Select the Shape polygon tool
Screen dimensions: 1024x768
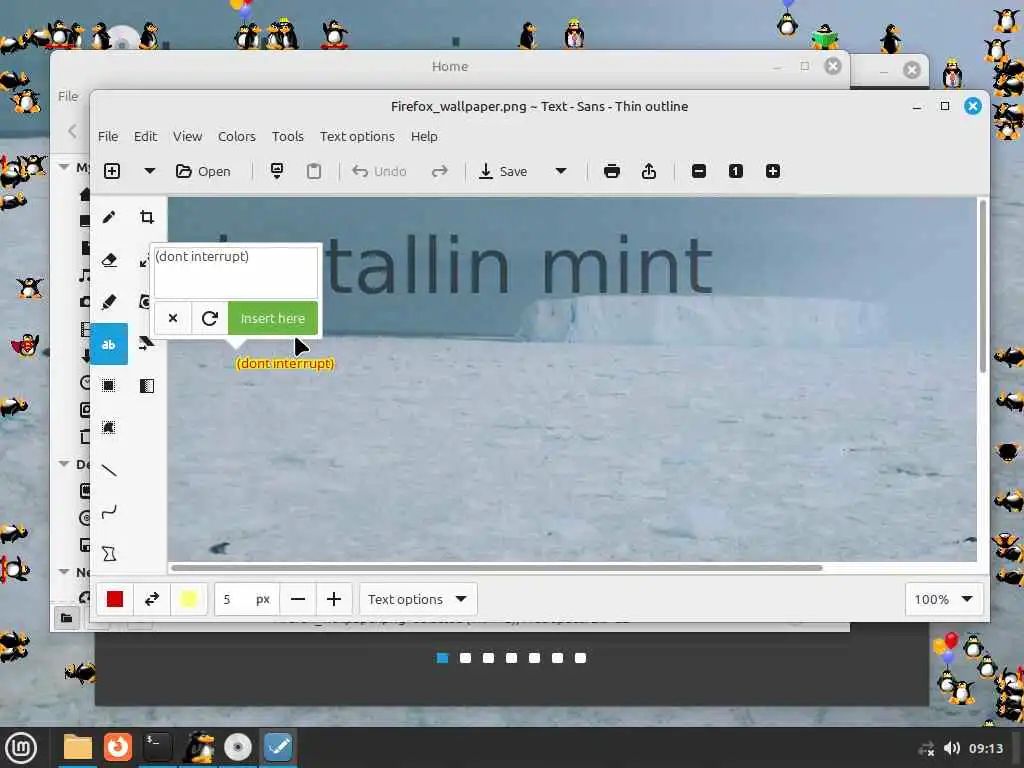coord(109,554)
